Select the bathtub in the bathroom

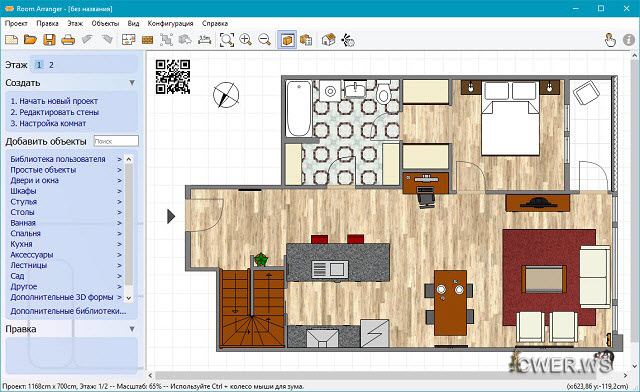[x=299, y=108]
